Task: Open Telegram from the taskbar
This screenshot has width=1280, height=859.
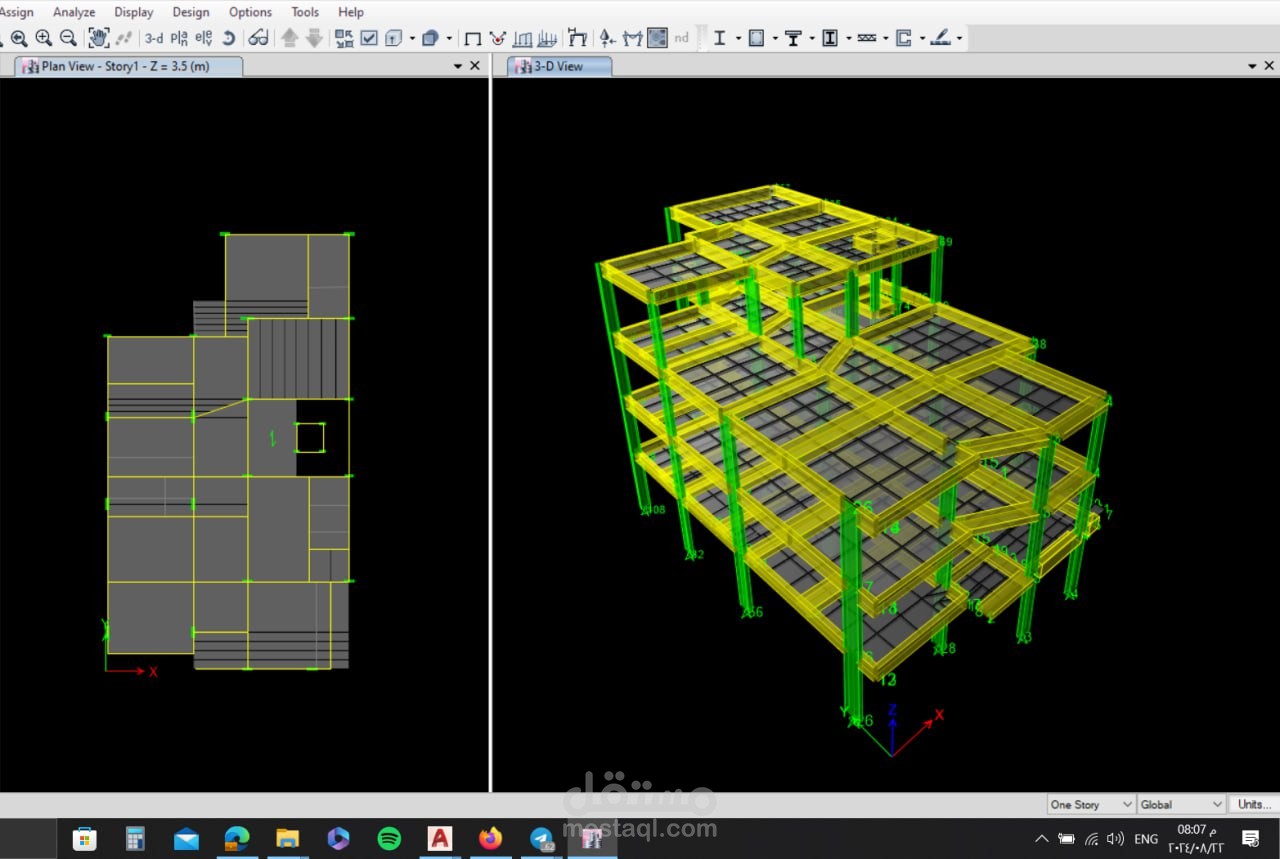Action: [x=542, y=838]
